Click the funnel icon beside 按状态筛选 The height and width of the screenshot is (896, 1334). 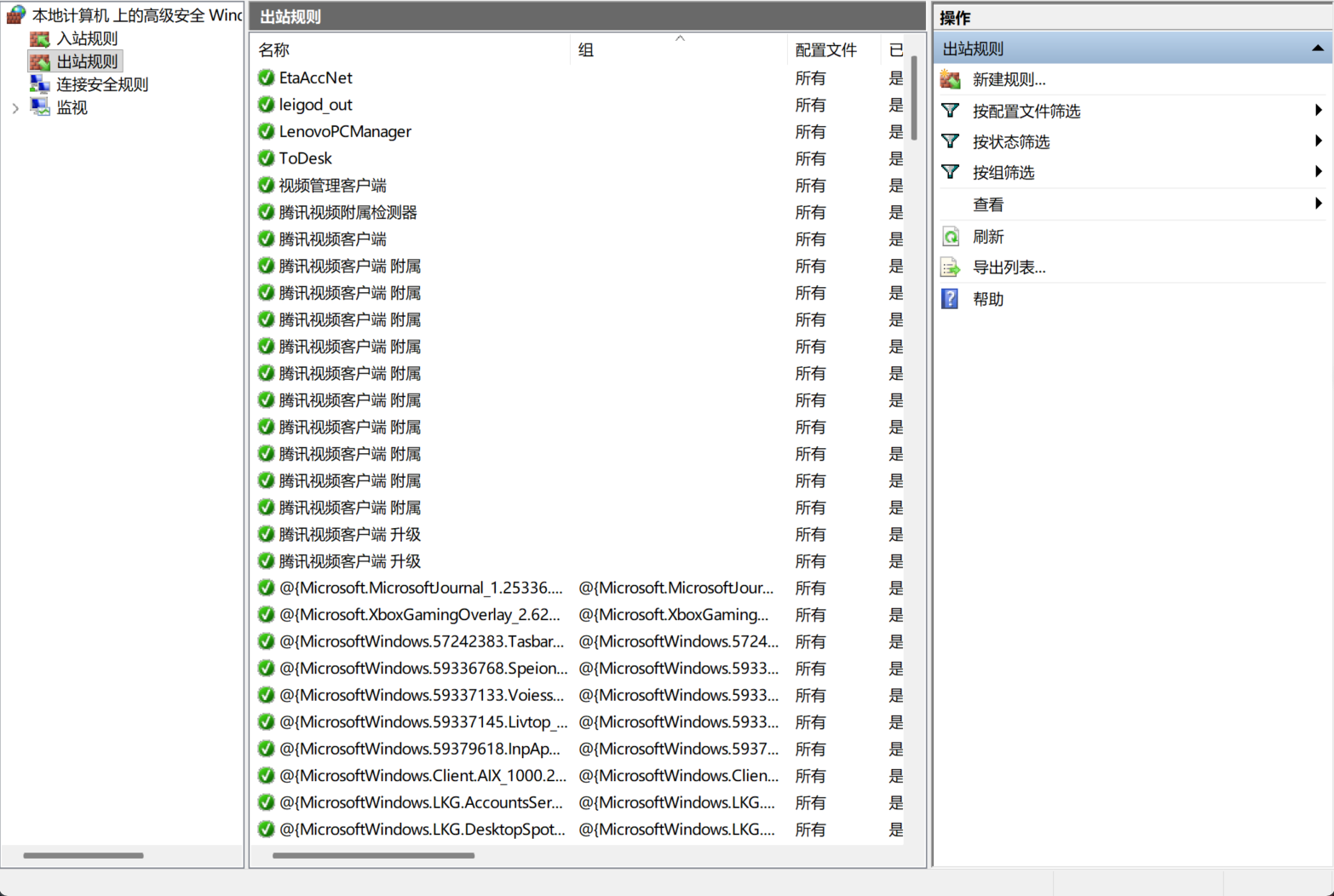click(x=951, y=141)
